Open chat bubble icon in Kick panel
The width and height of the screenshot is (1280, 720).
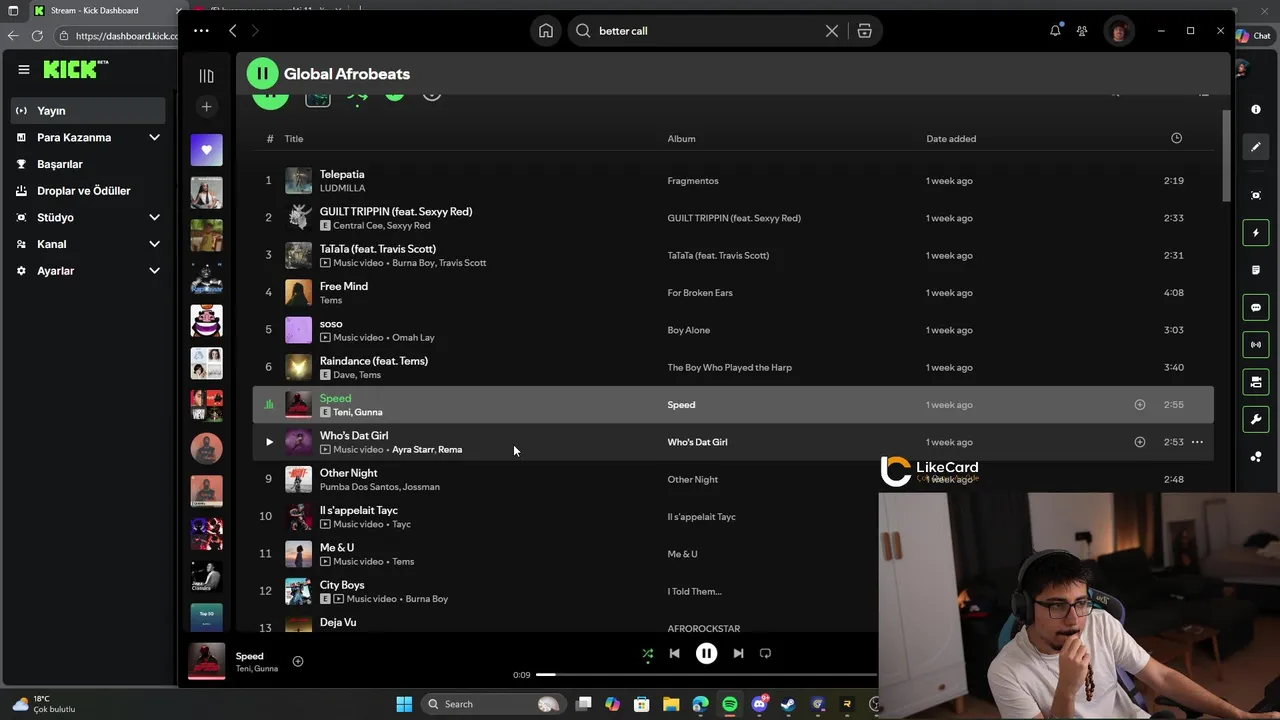tap(1256, 307)
